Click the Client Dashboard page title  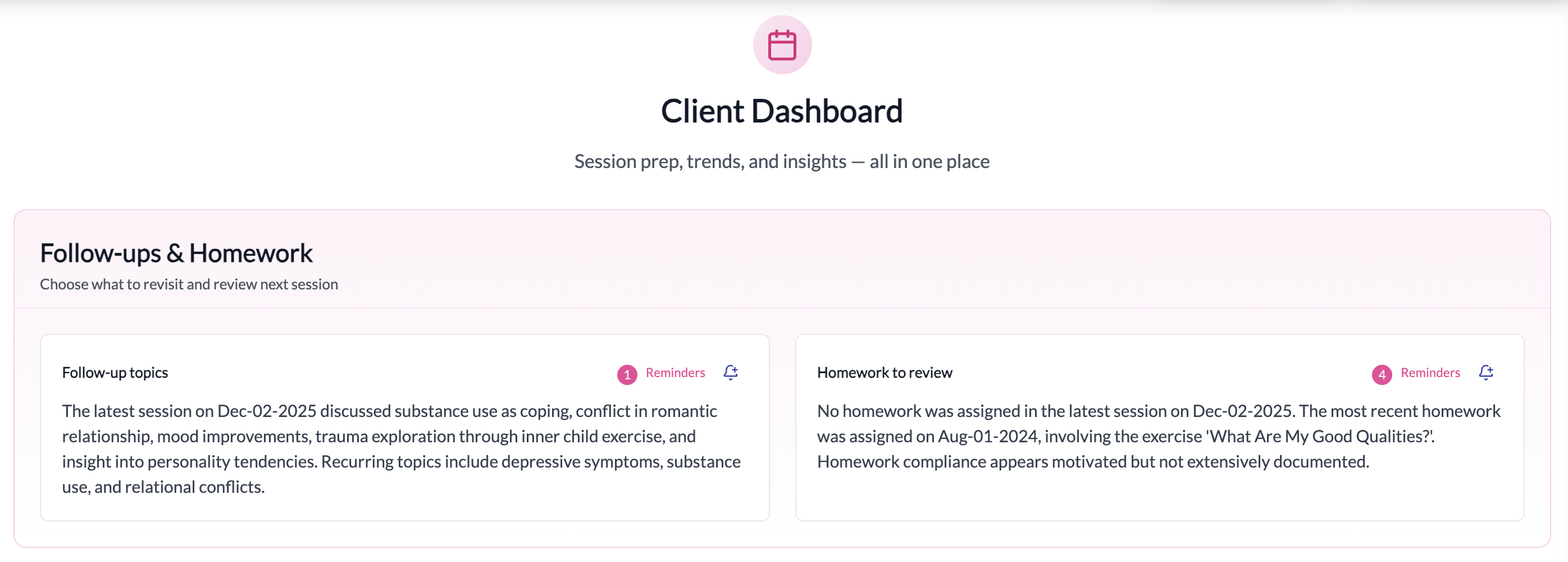click(783, 110)
